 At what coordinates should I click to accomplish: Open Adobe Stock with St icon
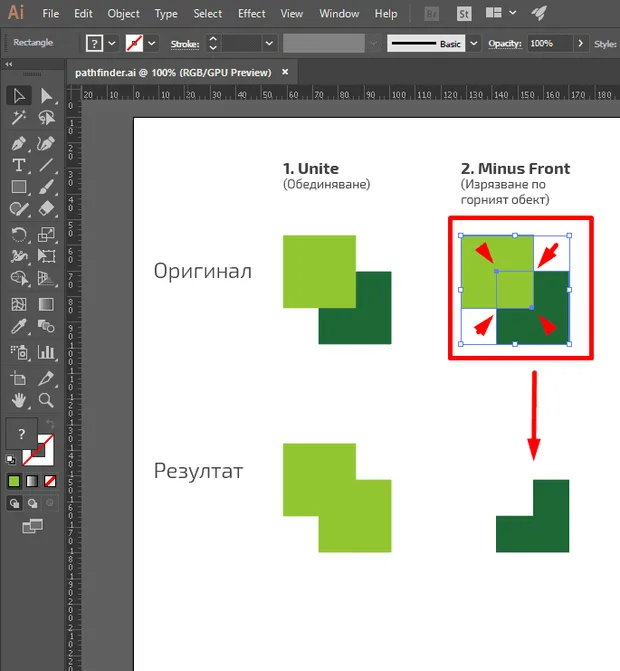(x=464, y=14)
